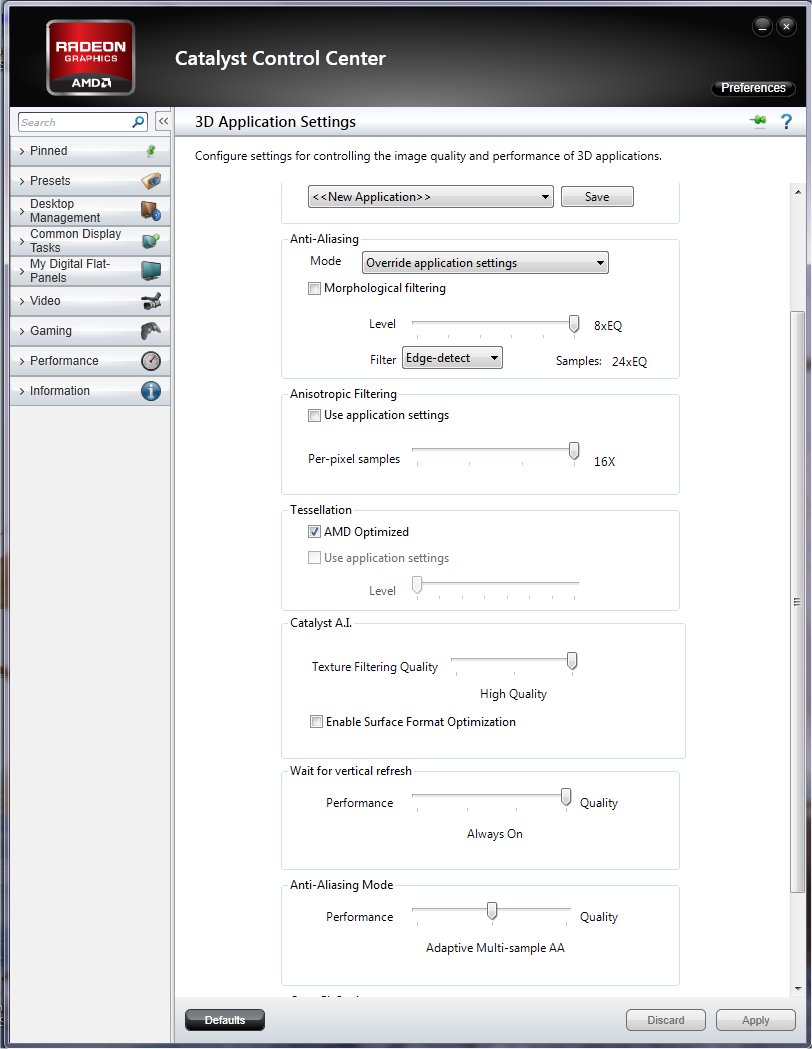812x1049 pixels.
Task: Click the Information blue icon
Action: (151, 391)
